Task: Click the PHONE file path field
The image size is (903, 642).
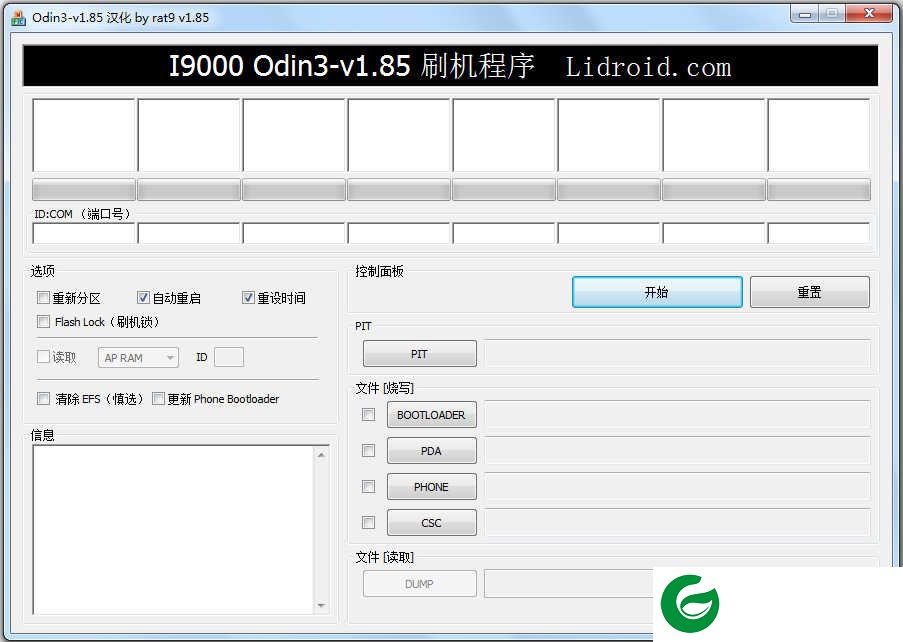Action: pos(677,487)
